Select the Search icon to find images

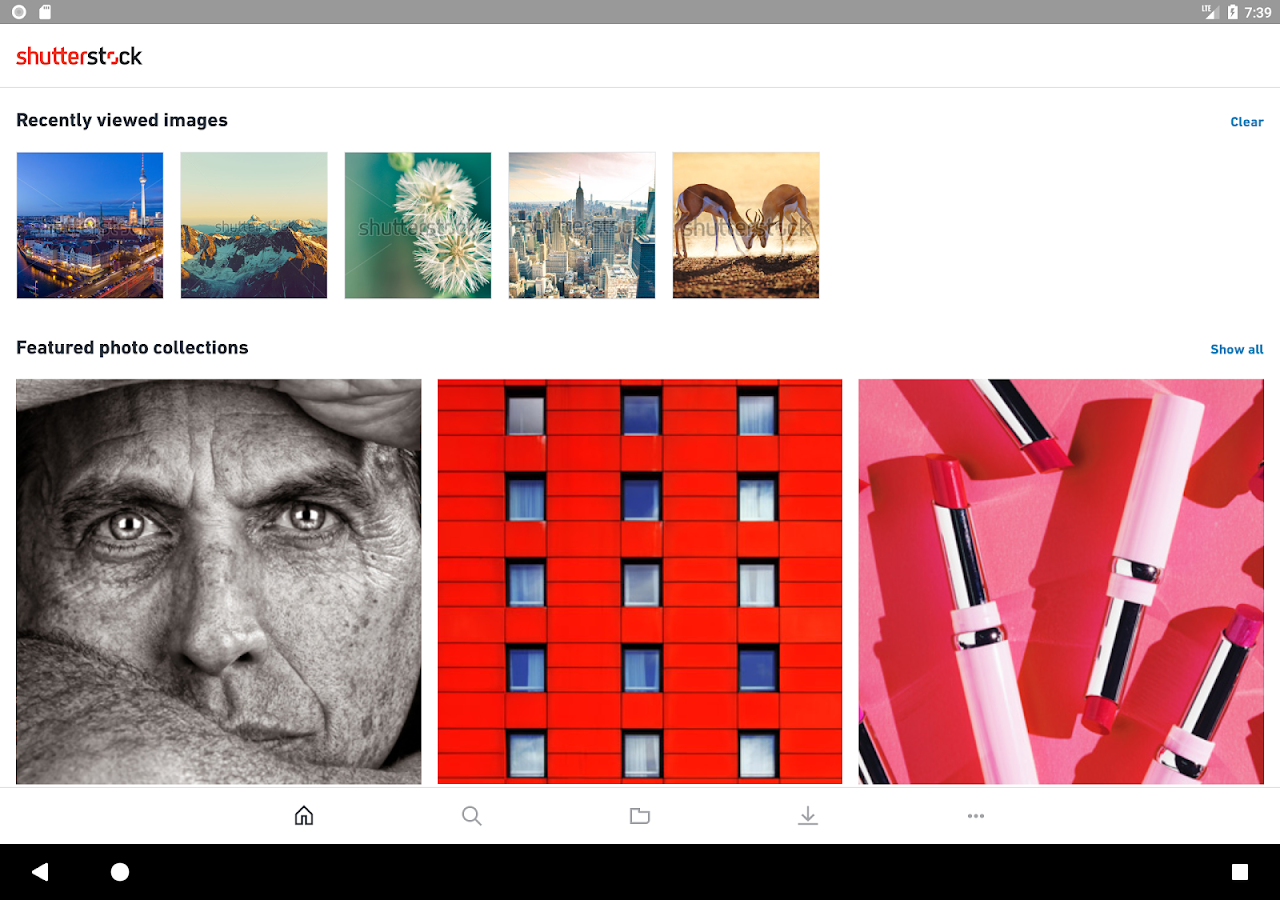tap(471, 815)
